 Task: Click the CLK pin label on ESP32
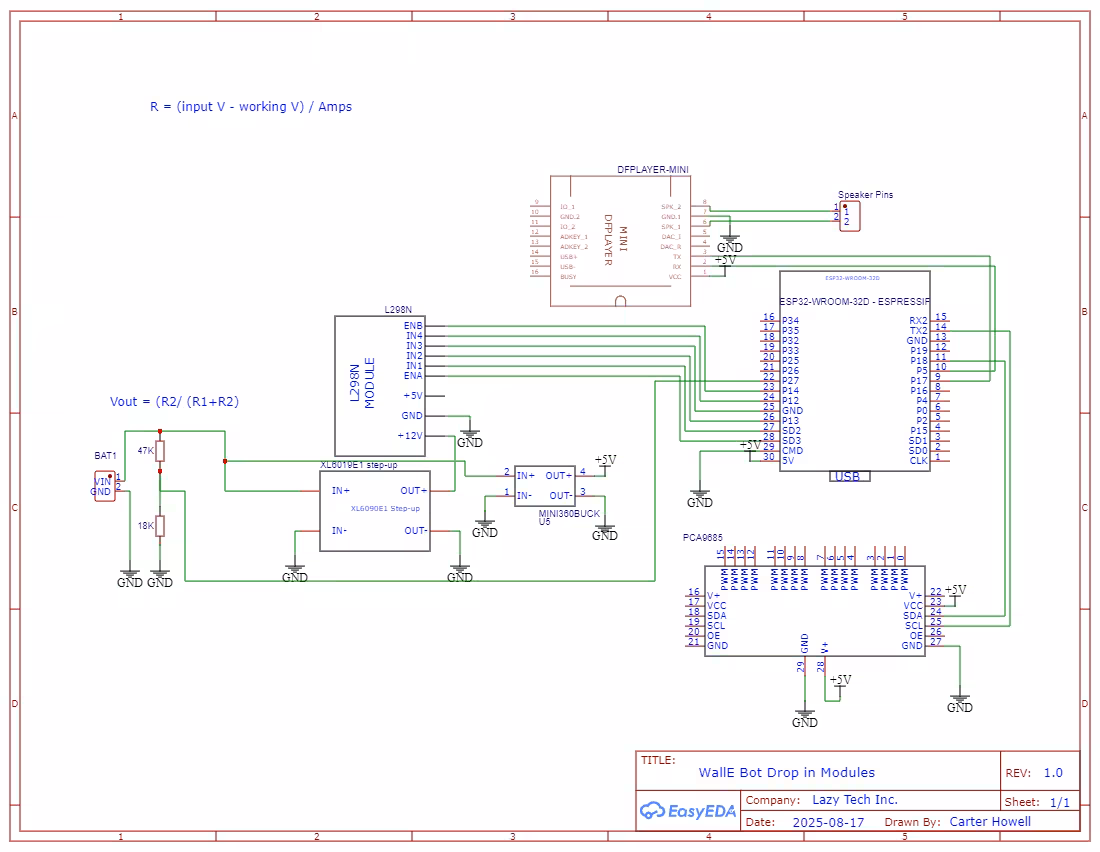click(x=918, y=460)
